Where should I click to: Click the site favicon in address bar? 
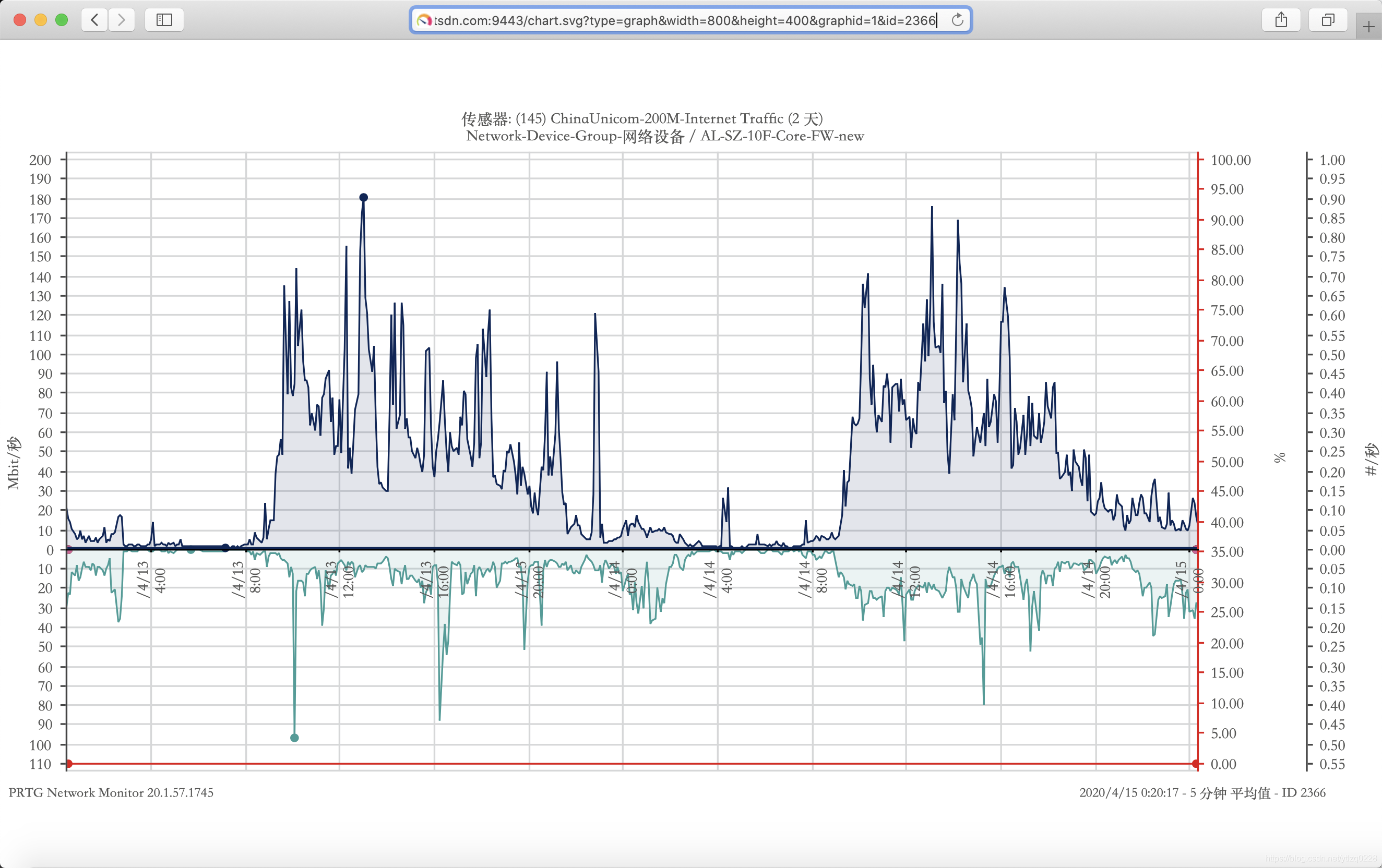click(x=424, y=21)
